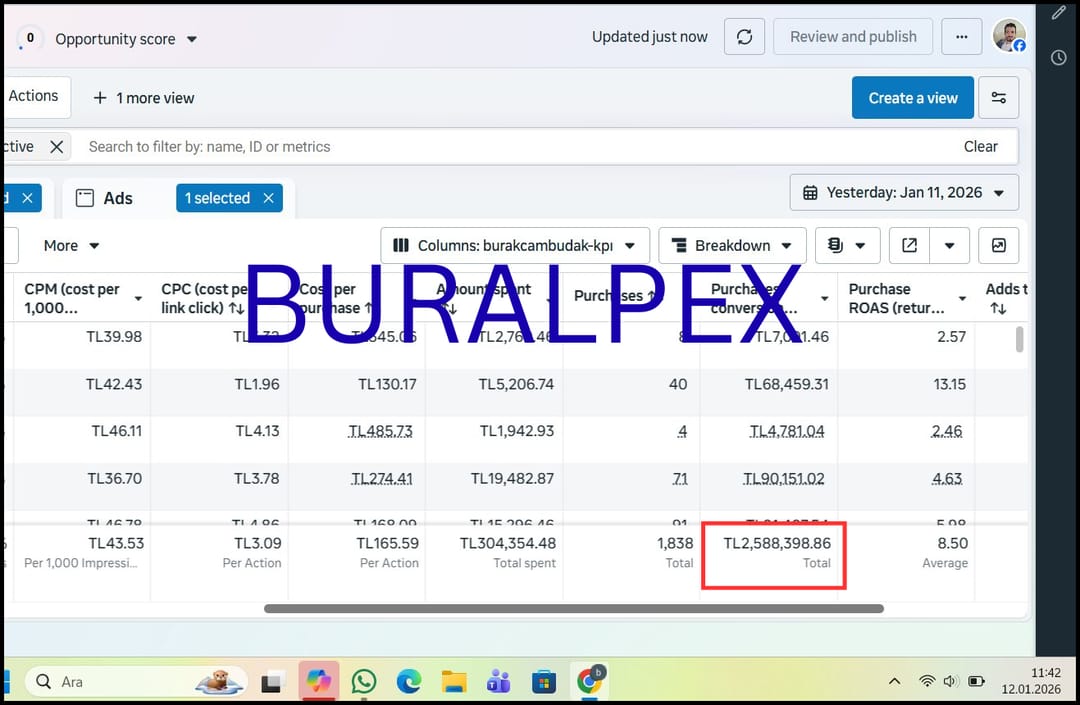The image size is (1080, 705).
Task: Sort by the Adds to cart column
Action: coord(998,308)
